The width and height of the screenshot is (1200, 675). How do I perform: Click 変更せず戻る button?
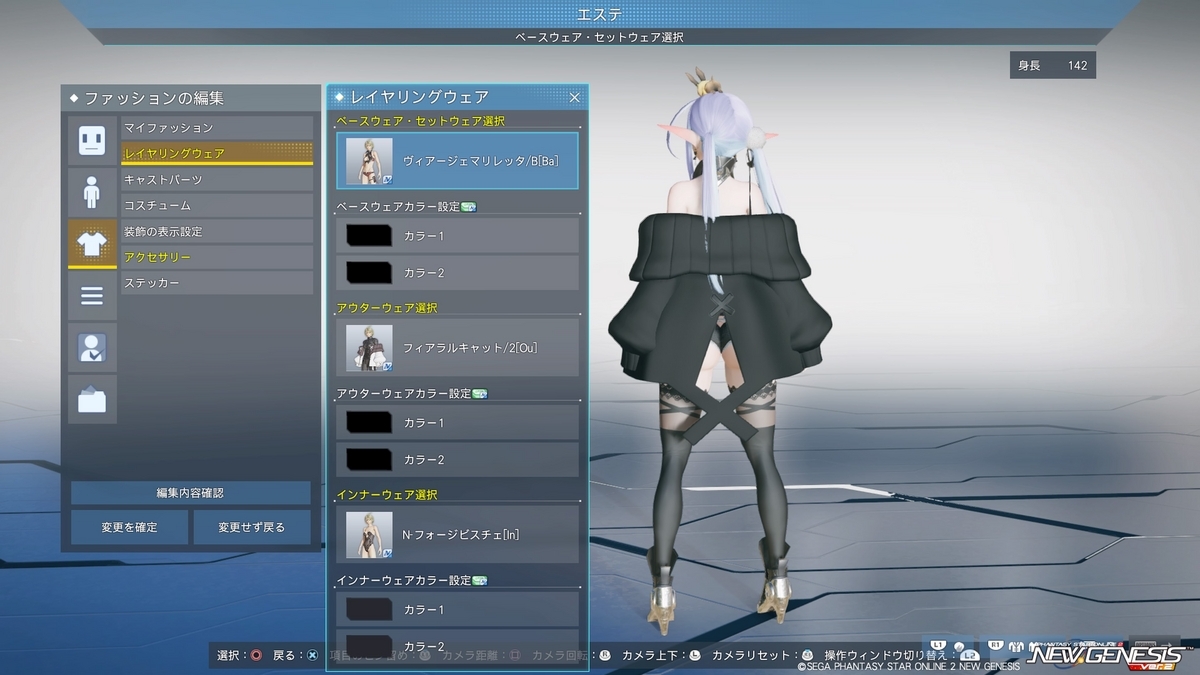click(x=252, y=527)
